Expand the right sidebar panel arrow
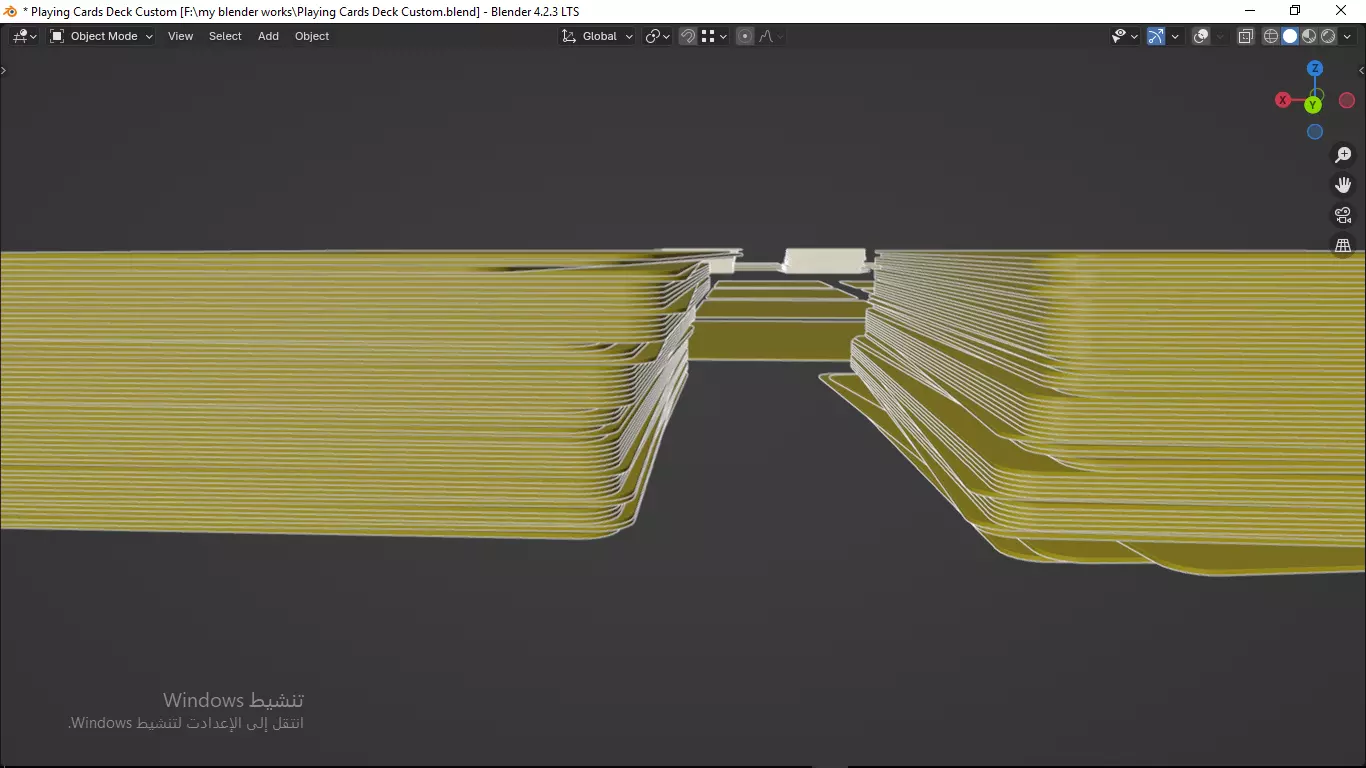This screenshot has width=1366, height=768. [1361, 70]
